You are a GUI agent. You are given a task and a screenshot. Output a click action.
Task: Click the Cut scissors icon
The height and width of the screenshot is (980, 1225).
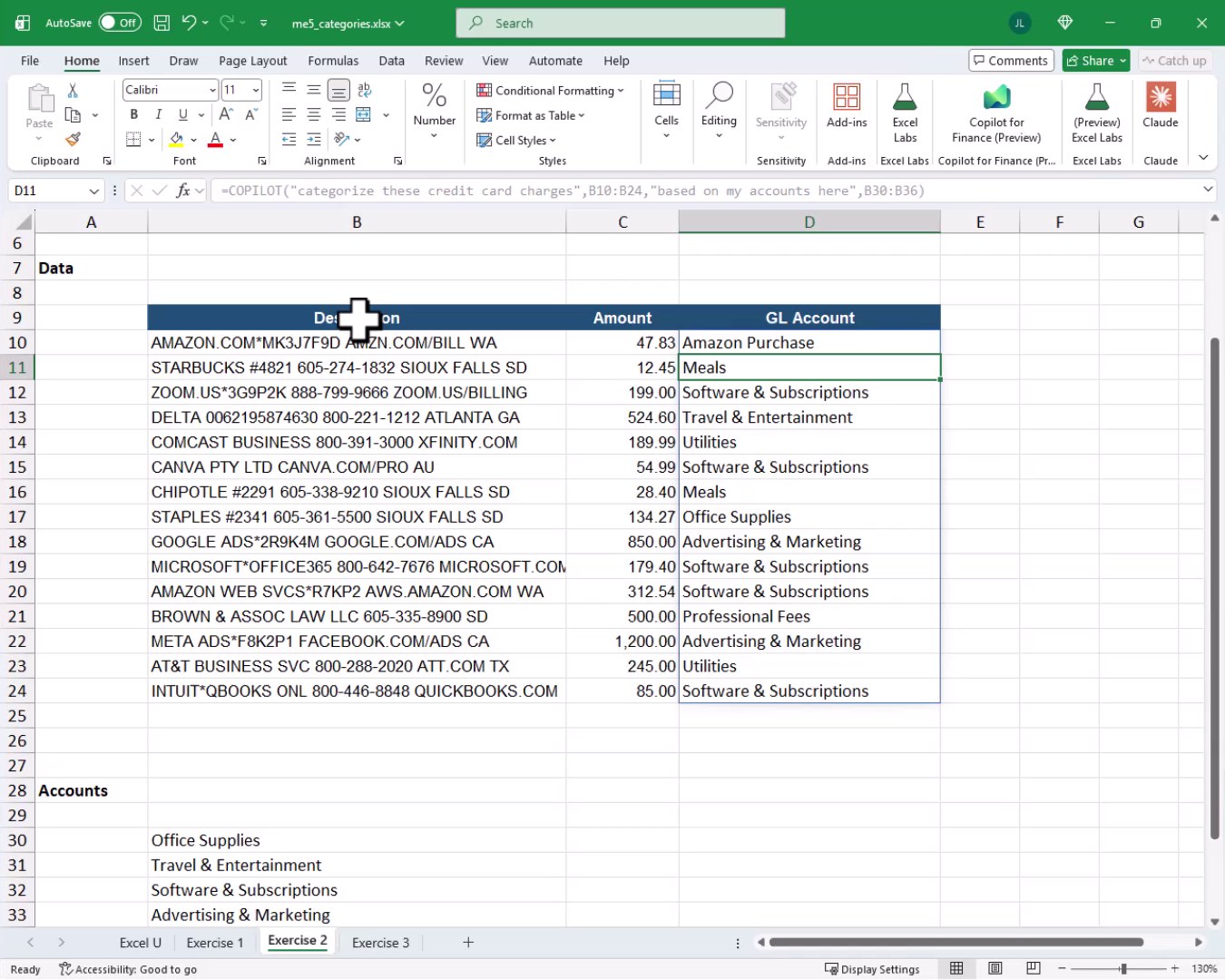tap(73, 90)
